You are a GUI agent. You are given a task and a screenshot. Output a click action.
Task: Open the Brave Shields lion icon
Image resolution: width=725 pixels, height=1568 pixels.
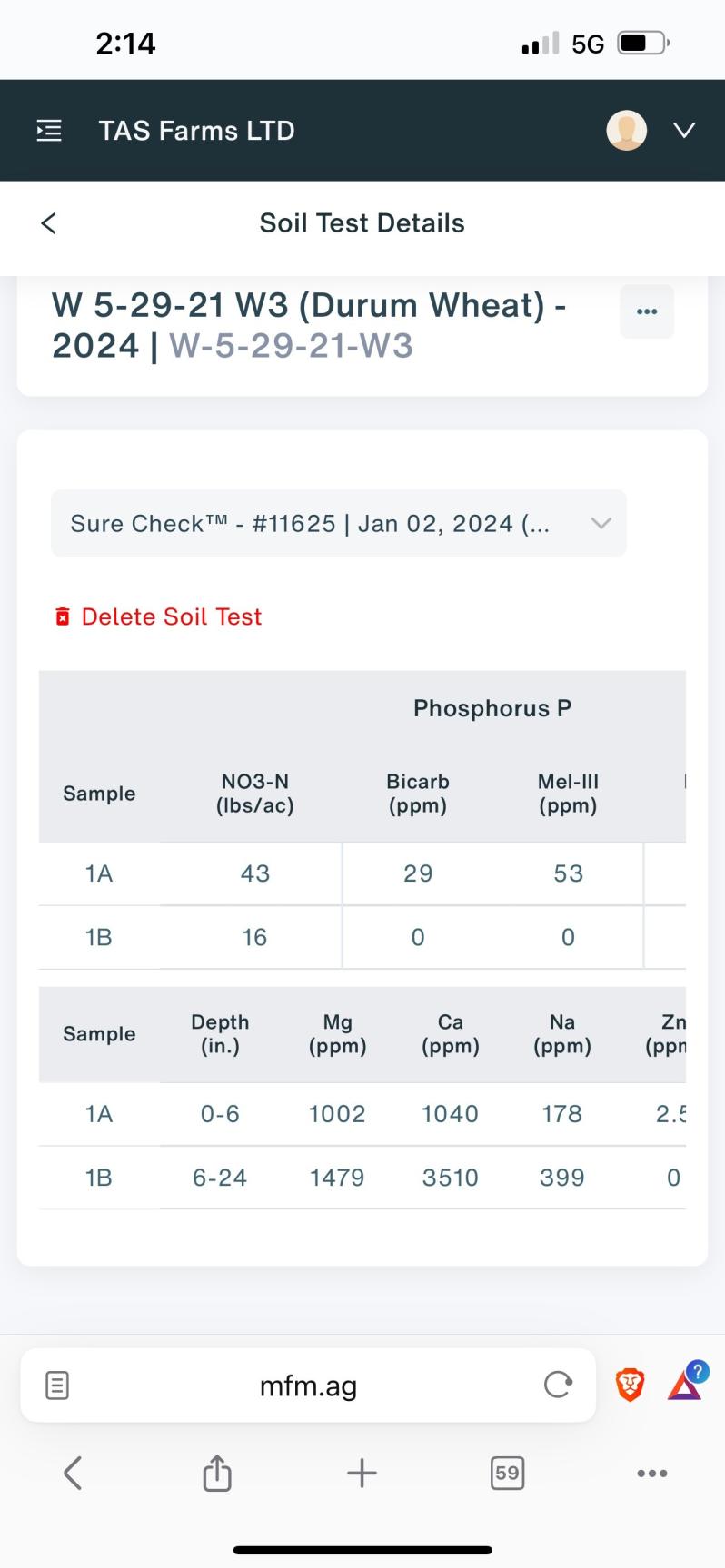(630, 1386)
